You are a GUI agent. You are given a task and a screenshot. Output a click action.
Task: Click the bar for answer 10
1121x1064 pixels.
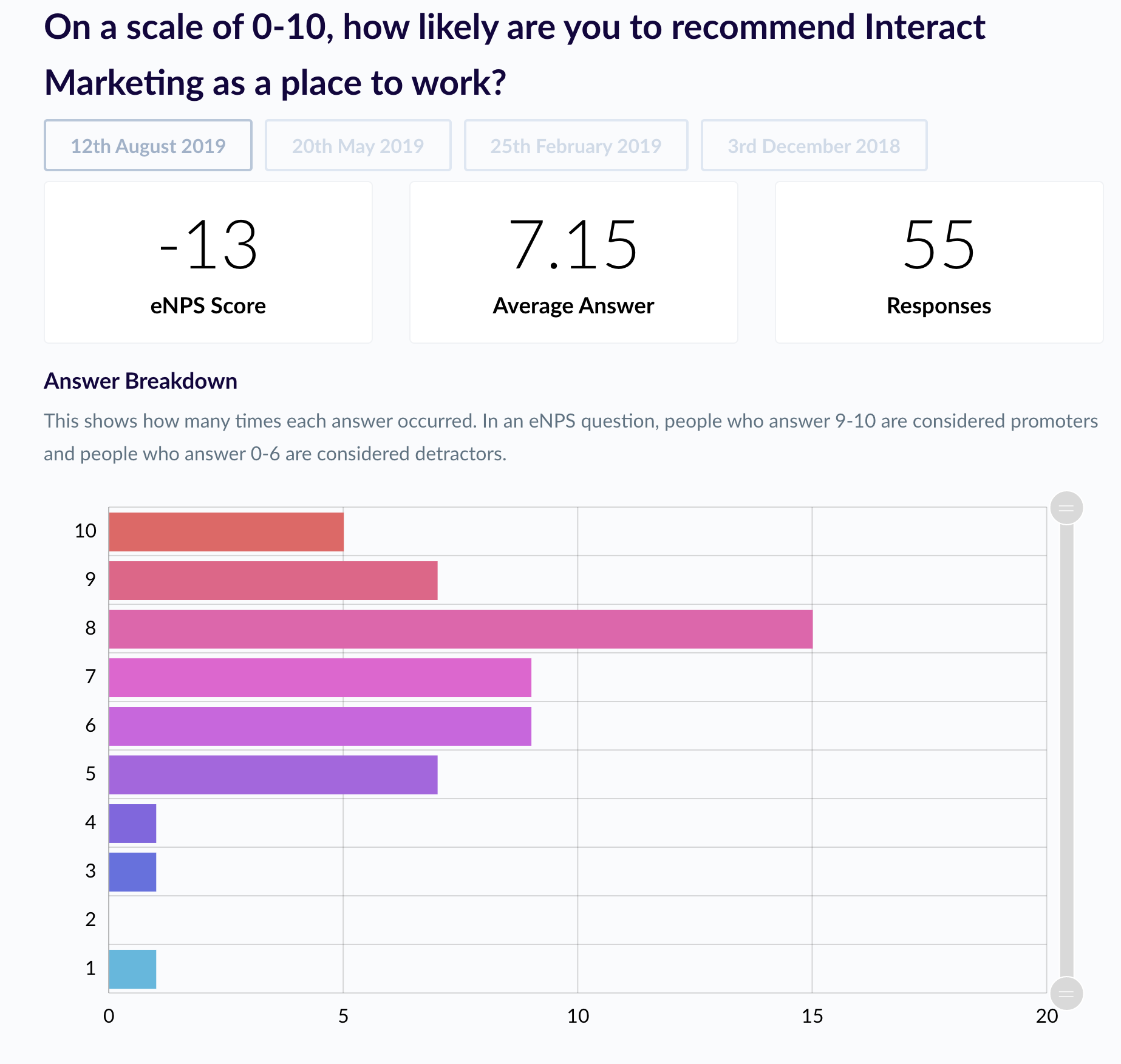(225, 530)
